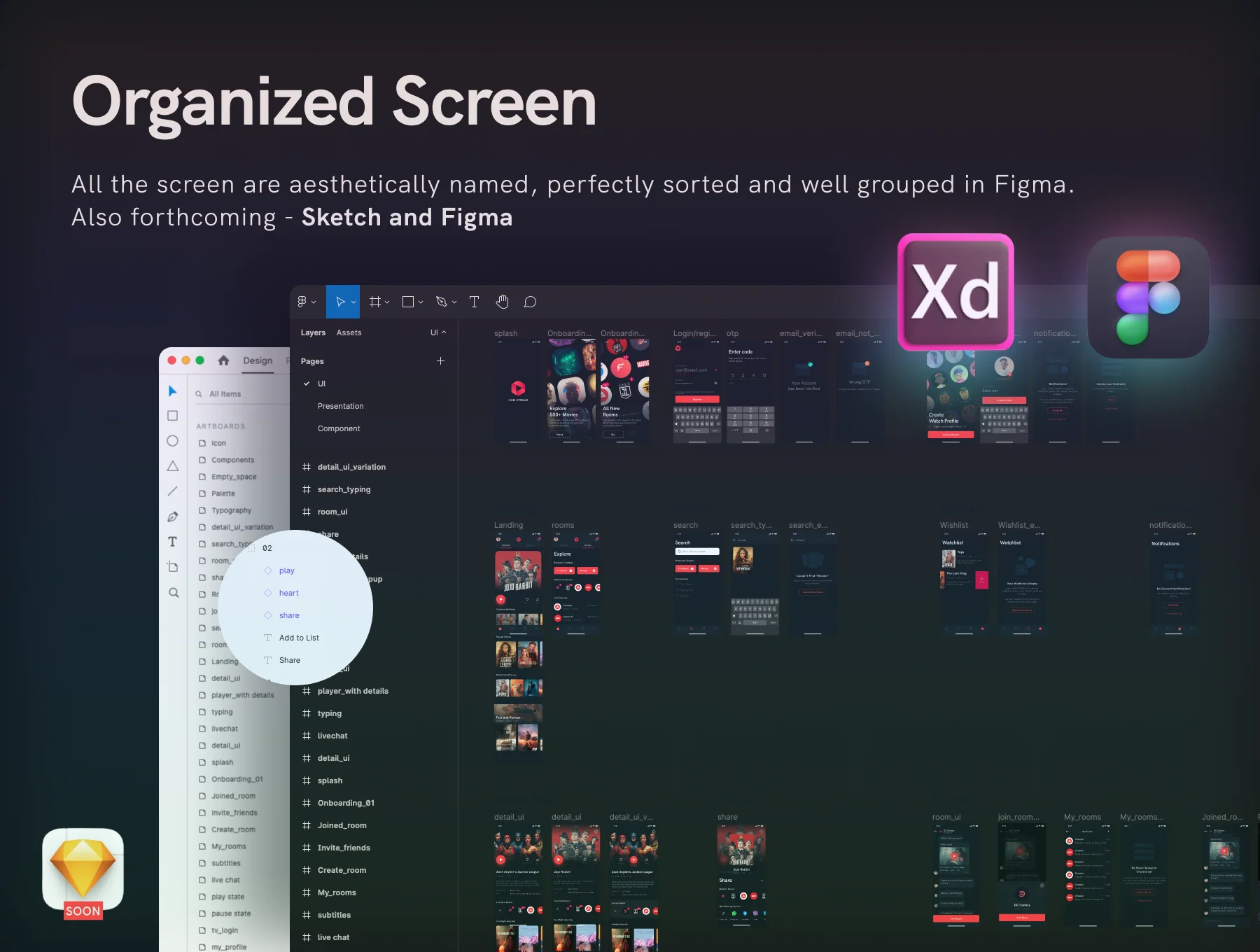Switch to the checked UI page
This screenshot has height=952, width=1260.
pyautogui.click(x=321, y=384)
